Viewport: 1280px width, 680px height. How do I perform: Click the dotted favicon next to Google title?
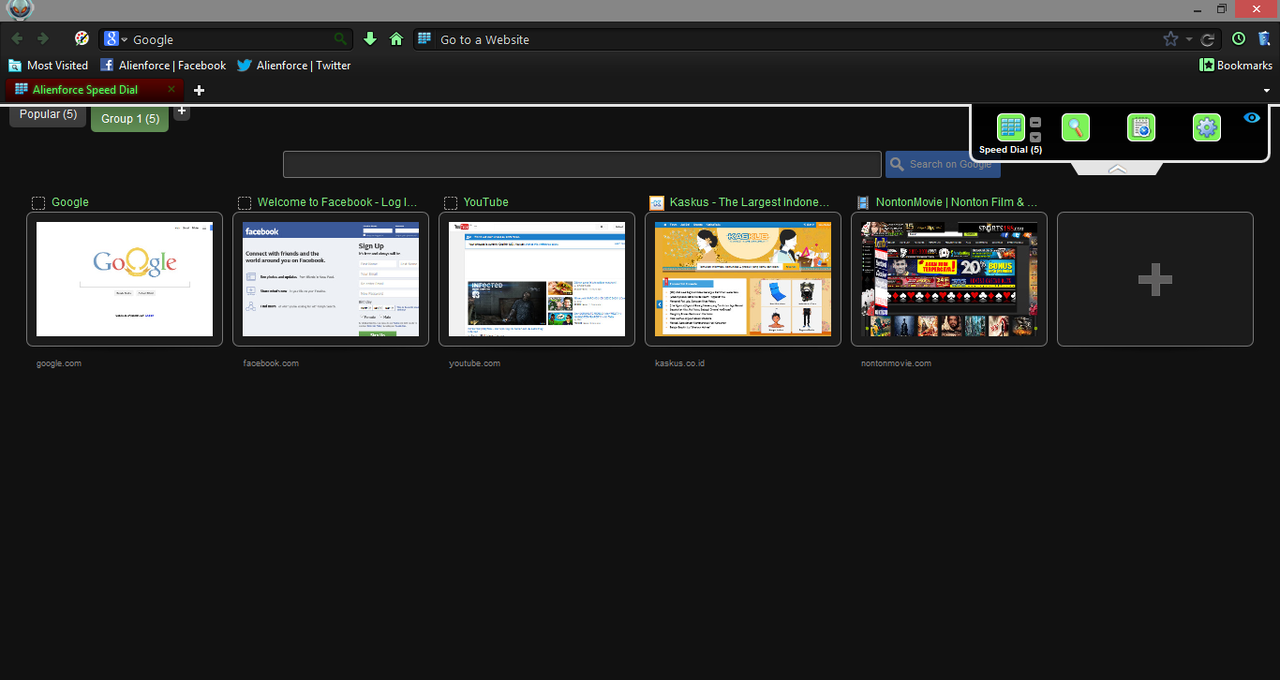(38, 203)
